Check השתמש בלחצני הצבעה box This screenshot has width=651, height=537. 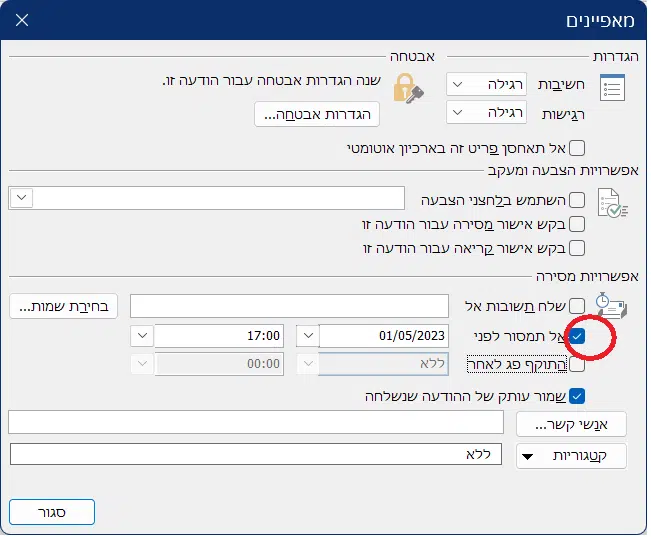tap(577, 200)
